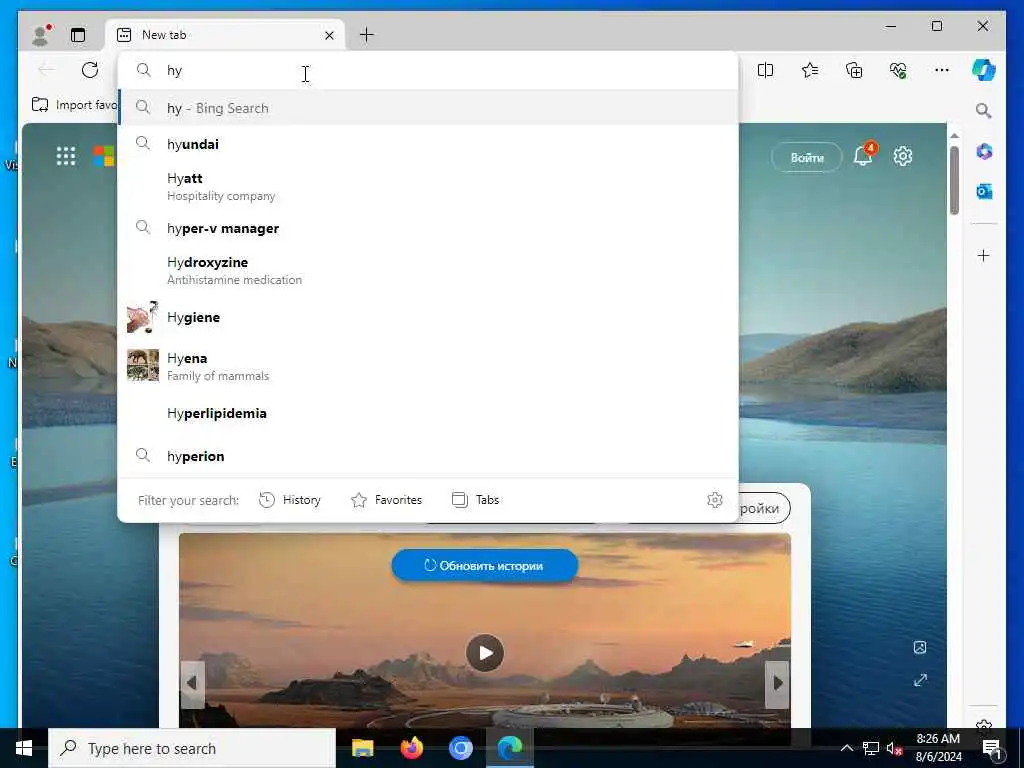Play the featured story video

pyautogui.click(x=485, y=652)
